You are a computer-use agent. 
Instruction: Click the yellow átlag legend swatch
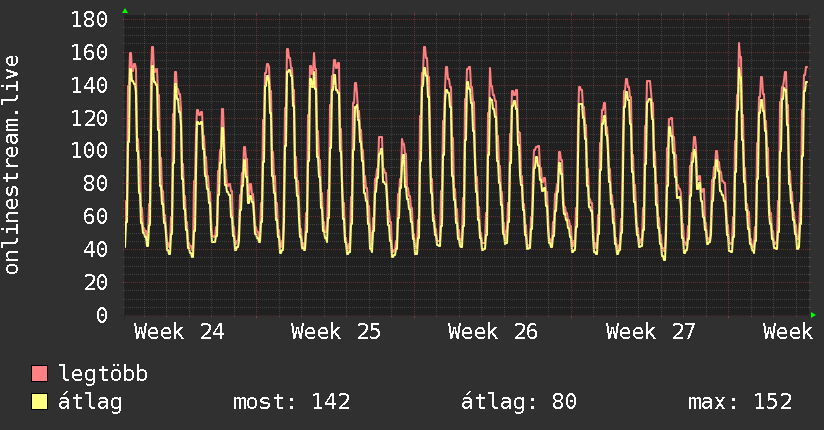pos(39,402)
